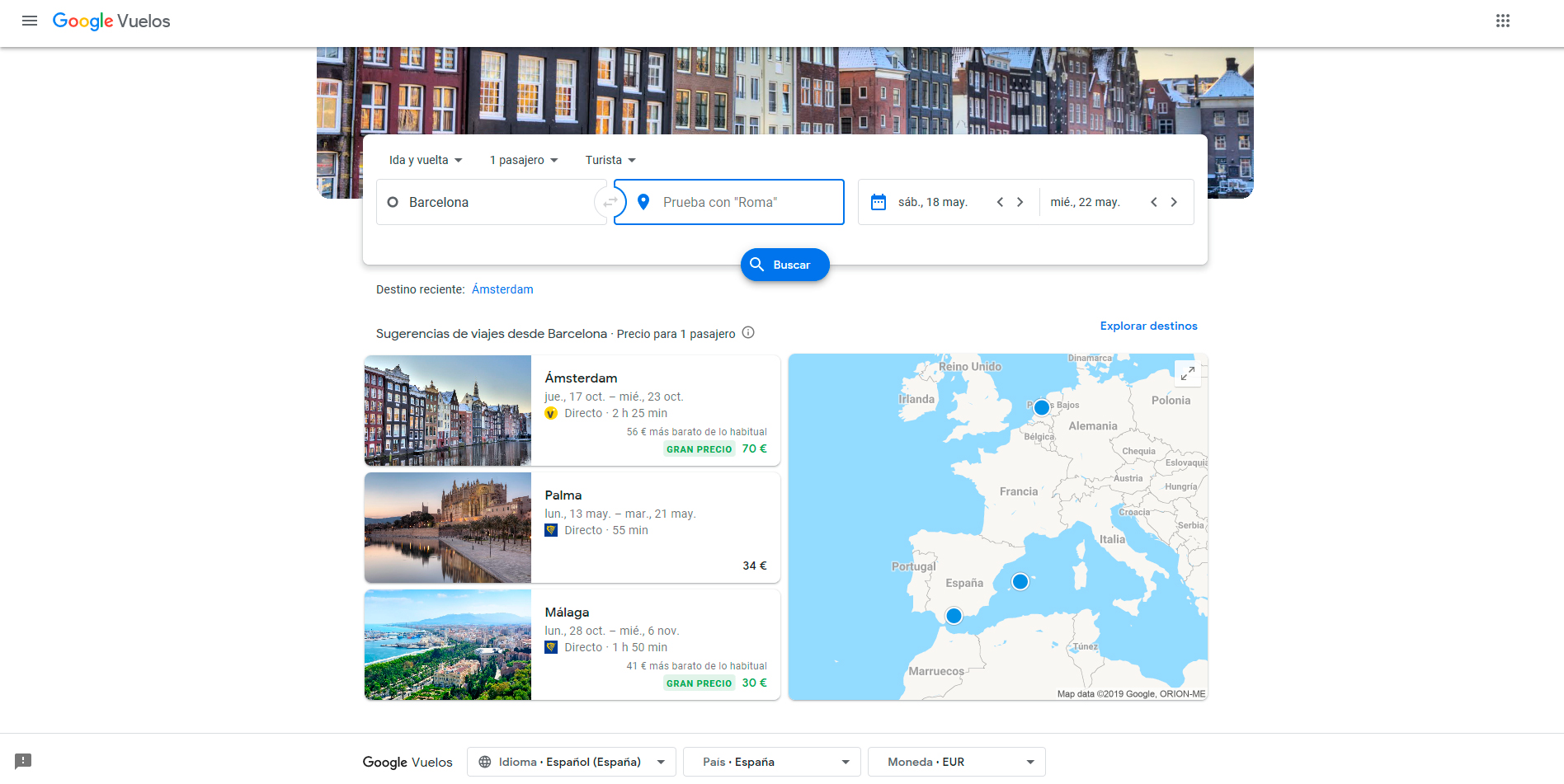Viewport: 1564px width, 784px height.
Task: Click the location pin in destination field
Action: coord(643,202)
